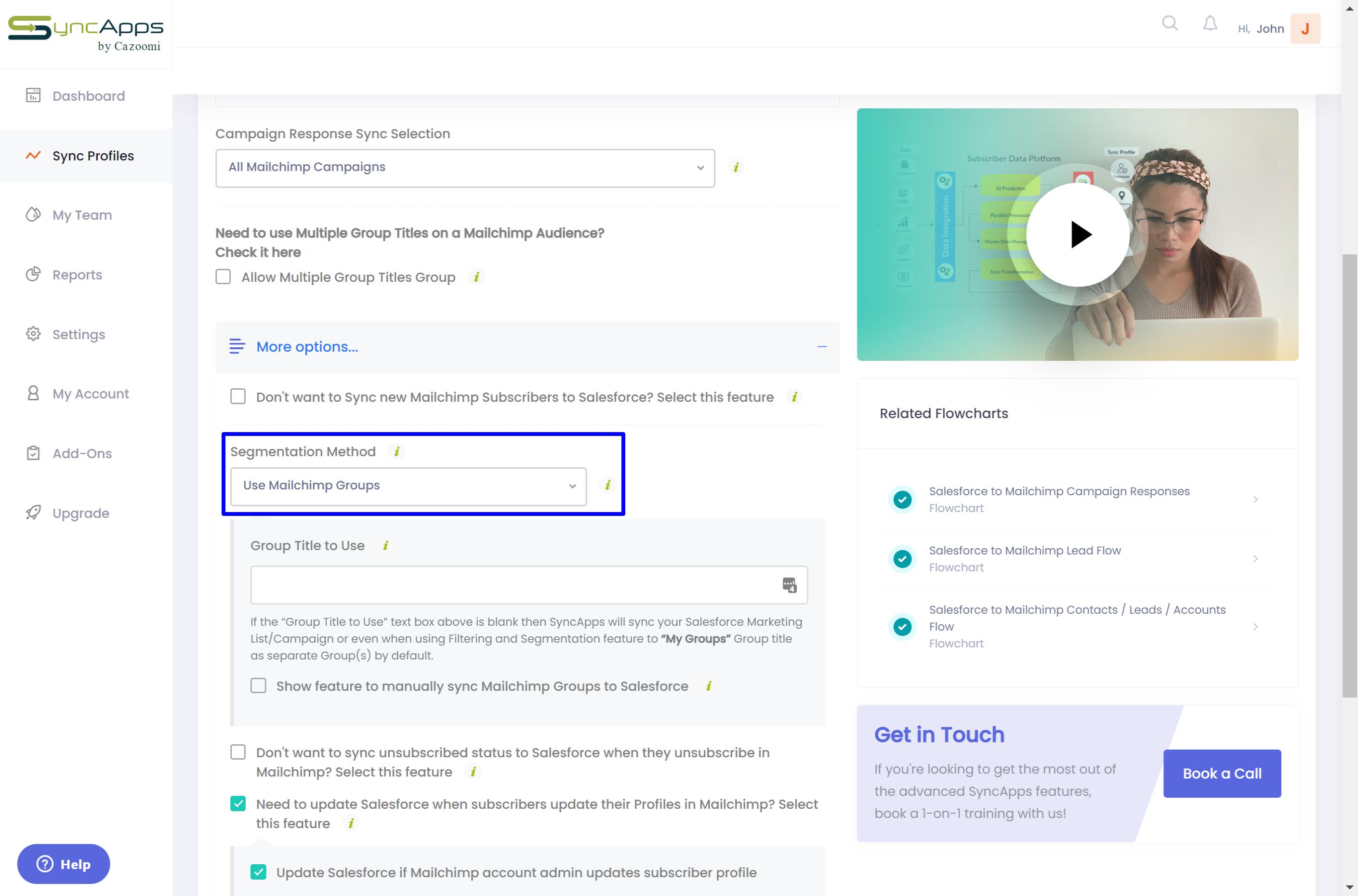Click the Settings gear icon
This screenshot has width=1358, height=896.
[33, 334]
